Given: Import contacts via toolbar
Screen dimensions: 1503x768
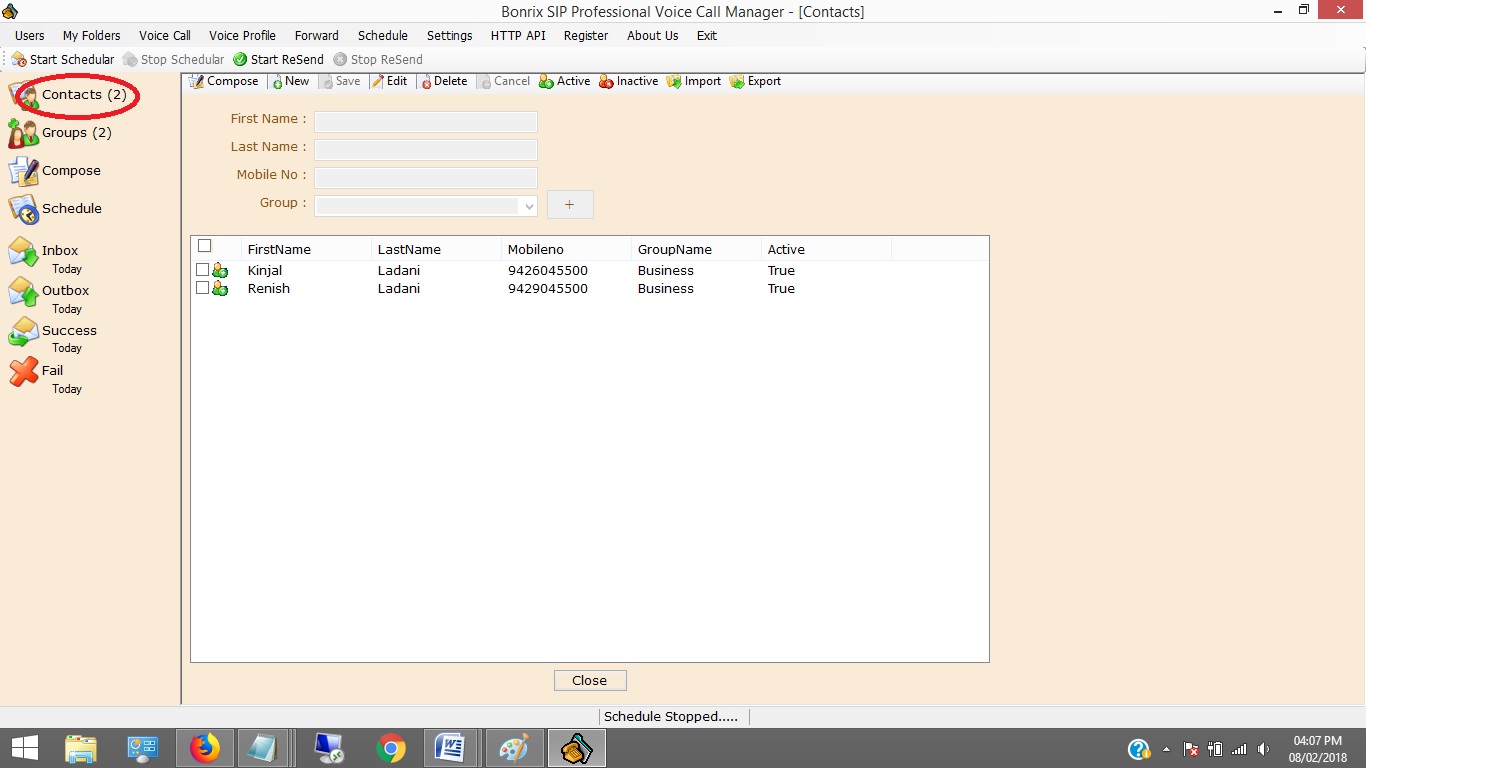Looking at the screenshot, I should click(694, 81).
